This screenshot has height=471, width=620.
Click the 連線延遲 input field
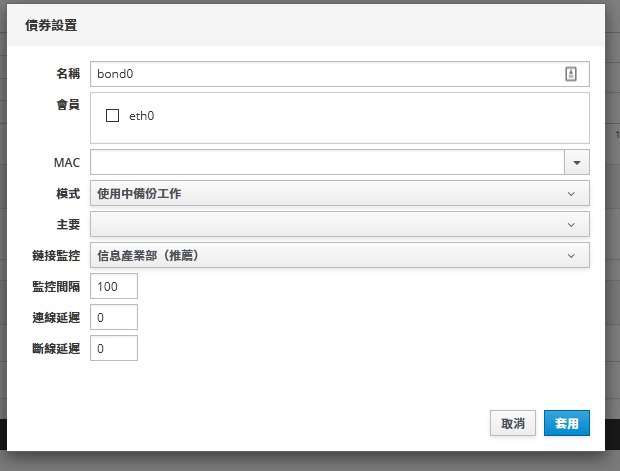coord(114,317)
